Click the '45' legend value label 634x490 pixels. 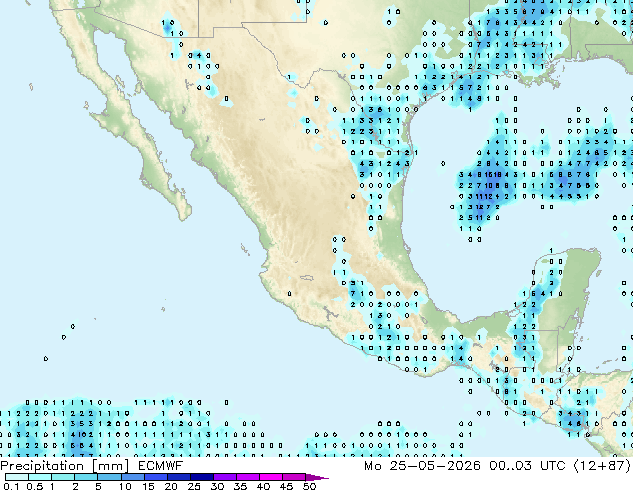(286, 486)
